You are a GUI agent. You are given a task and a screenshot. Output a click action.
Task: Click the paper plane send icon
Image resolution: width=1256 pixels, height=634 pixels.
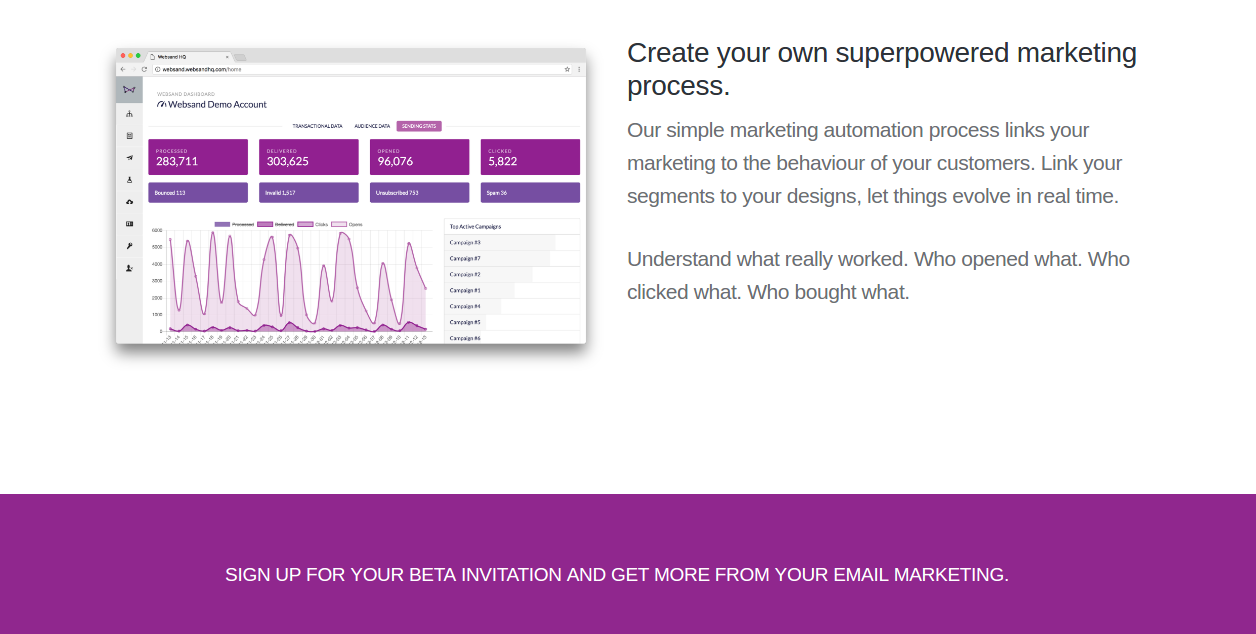pos(129,158)
